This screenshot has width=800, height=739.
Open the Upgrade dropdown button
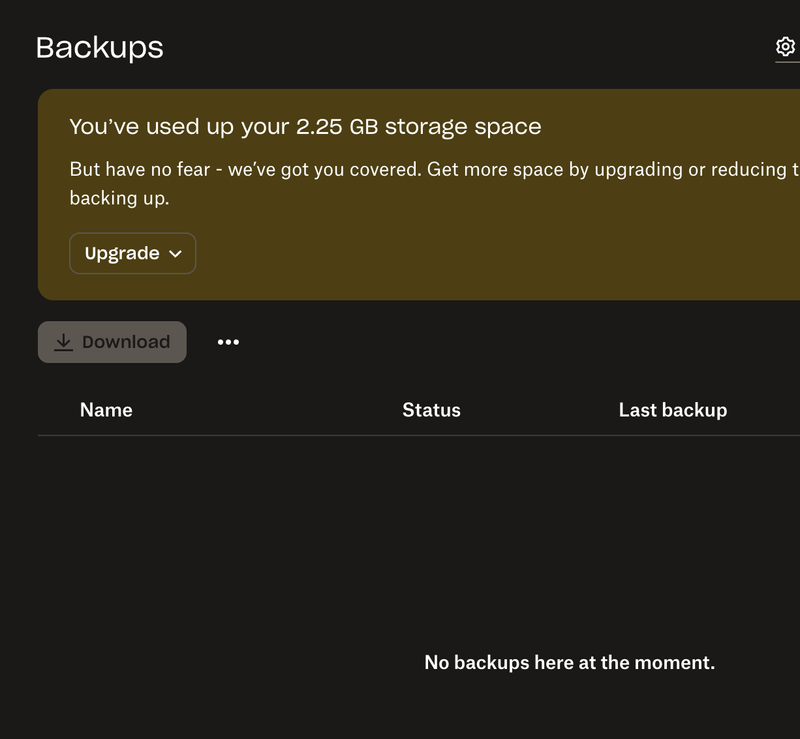(132, 254)
